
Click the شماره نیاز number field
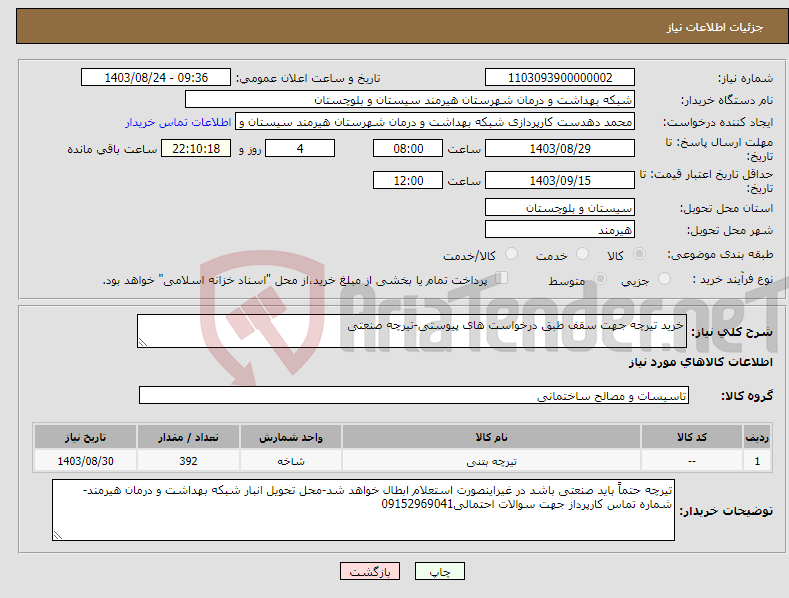(x=560, y=78)
